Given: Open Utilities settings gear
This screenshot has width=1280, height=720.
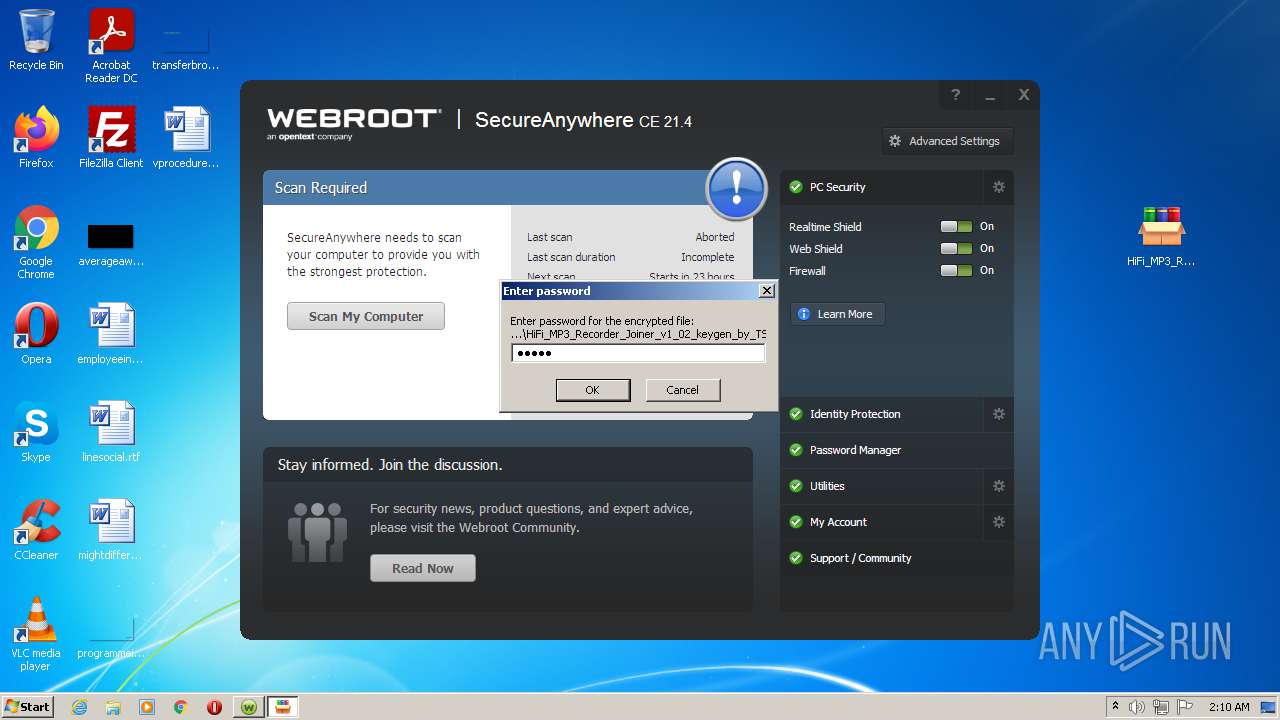Looking at the screenshot, I should [998, 486].
